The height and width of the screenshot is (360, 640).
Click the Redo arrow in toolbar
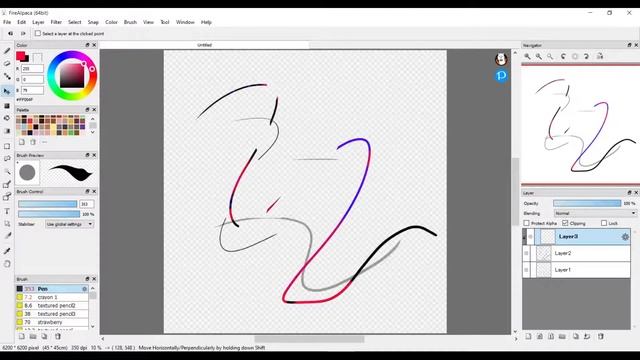(23, 33)
